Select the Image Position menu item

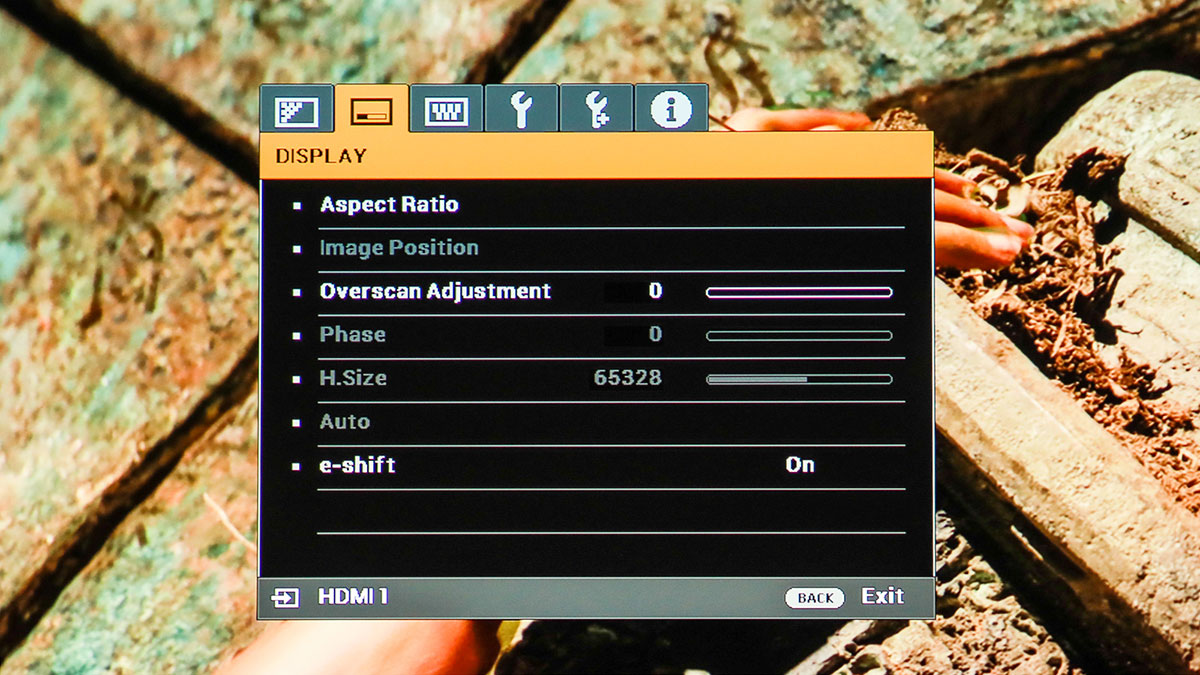click(399, 248)
